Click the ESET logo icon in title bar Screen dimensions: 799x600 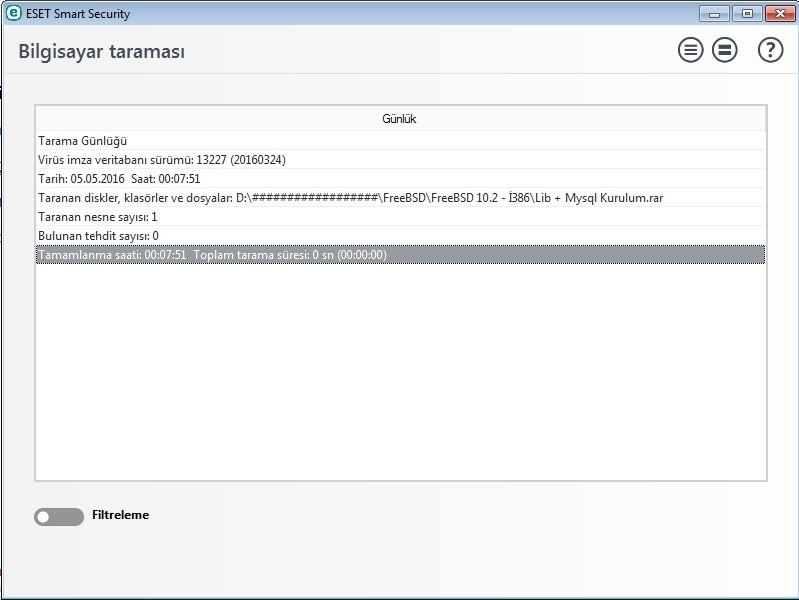point(14,13)
